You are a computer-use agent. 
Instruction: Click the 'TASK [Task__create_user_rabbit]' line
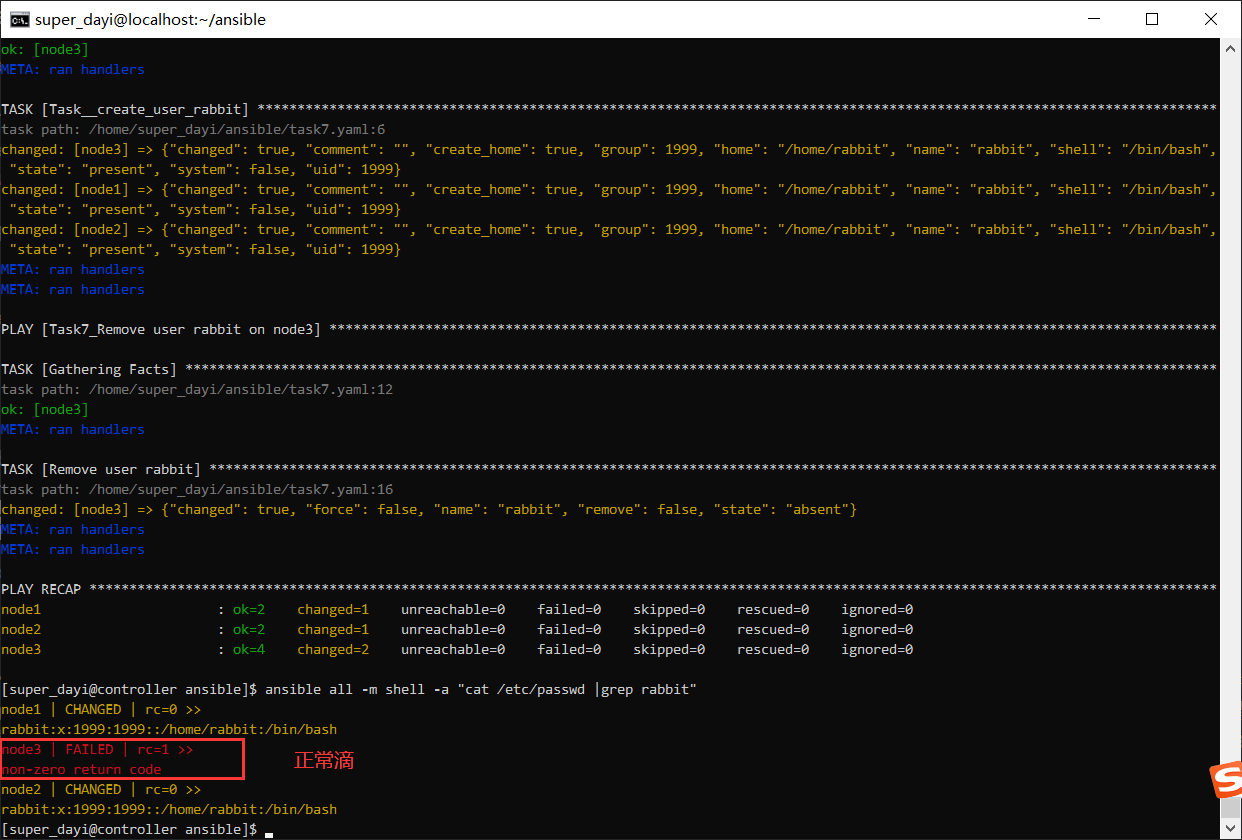click(609, 109)
